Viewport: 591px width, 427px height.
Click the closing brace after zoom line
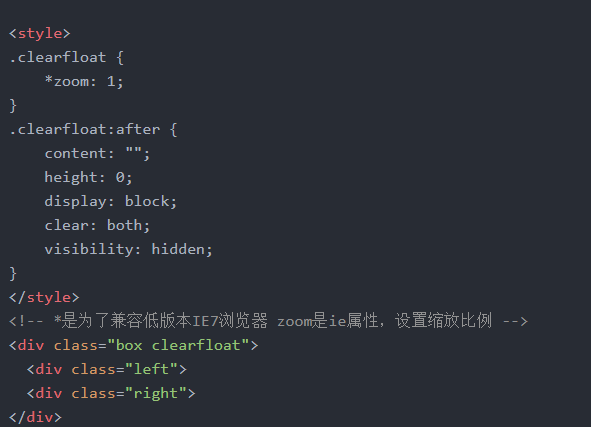(13, 106)
